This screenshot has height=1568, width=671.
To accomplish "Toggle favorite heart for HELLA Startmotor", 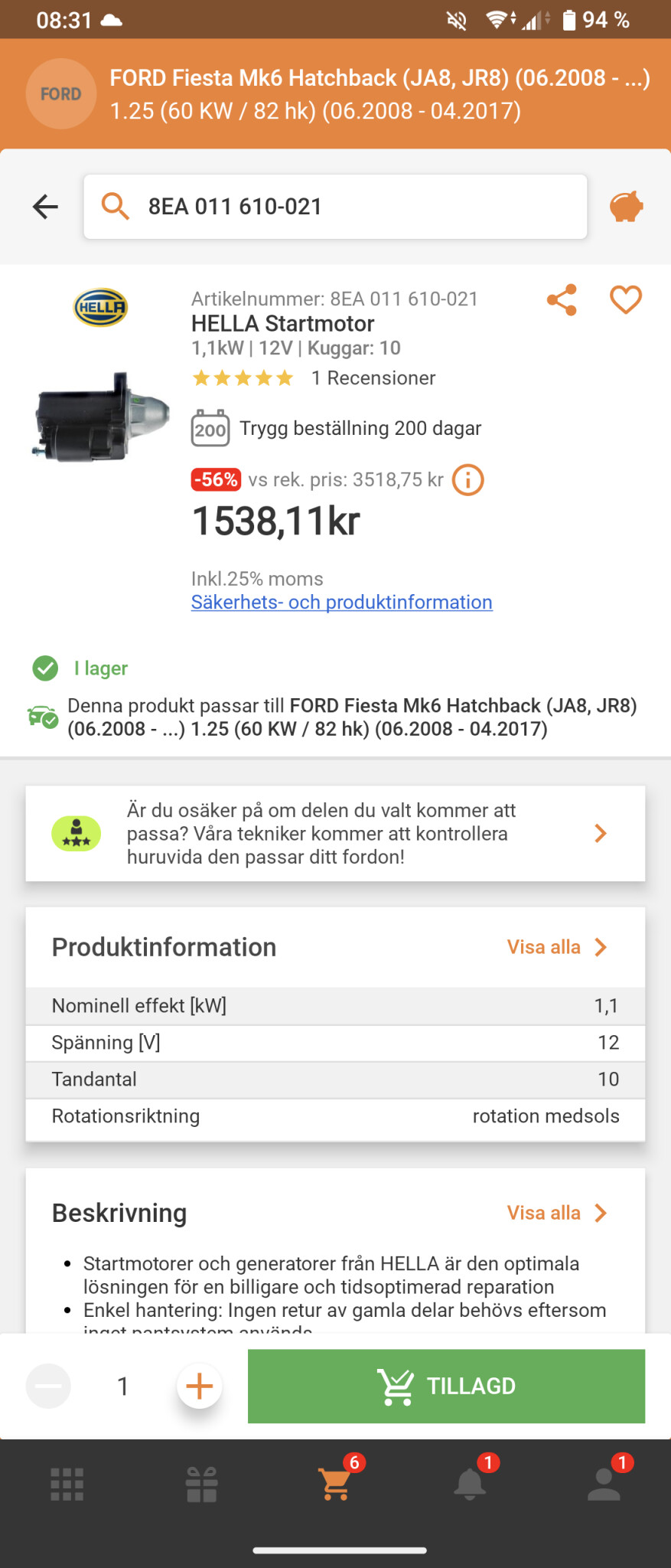I will click(625, 300).
